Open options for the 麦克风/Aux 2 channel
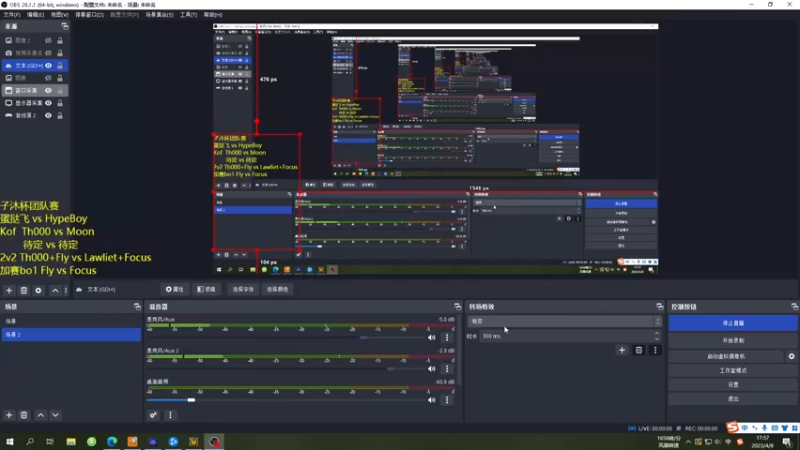The image size is (800, 450). click(447, 368)
